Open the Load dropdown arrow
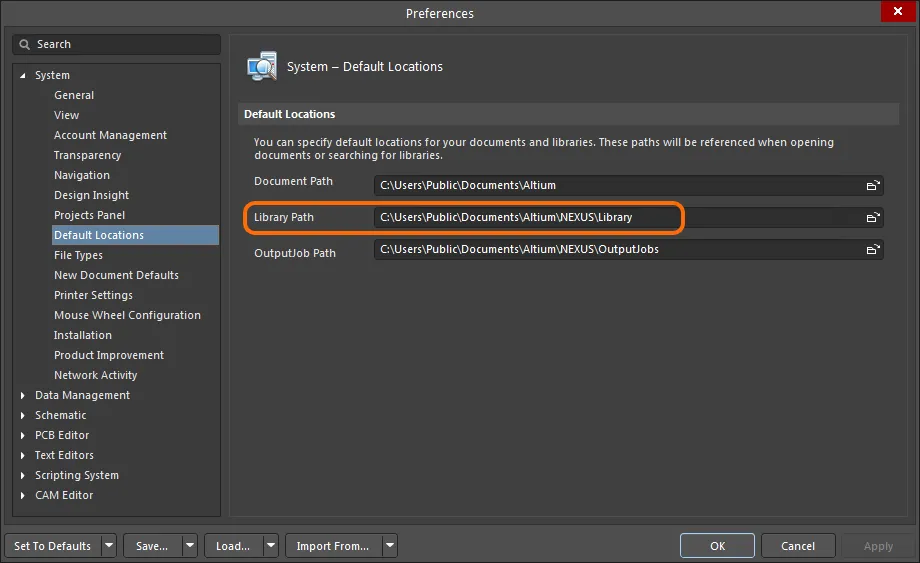This screenshot has width=920, height=563. tap(270, 545)
